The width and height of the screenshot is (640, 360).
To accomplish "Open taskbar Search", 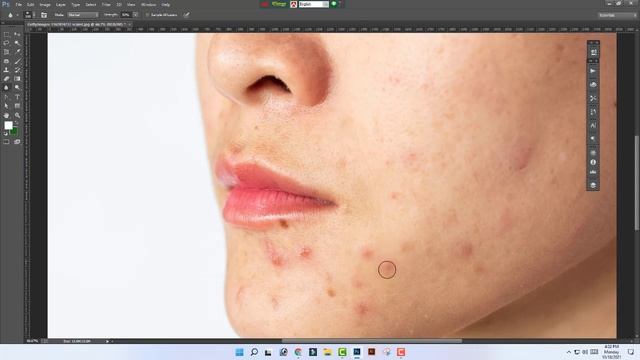I will coord(254,352).
